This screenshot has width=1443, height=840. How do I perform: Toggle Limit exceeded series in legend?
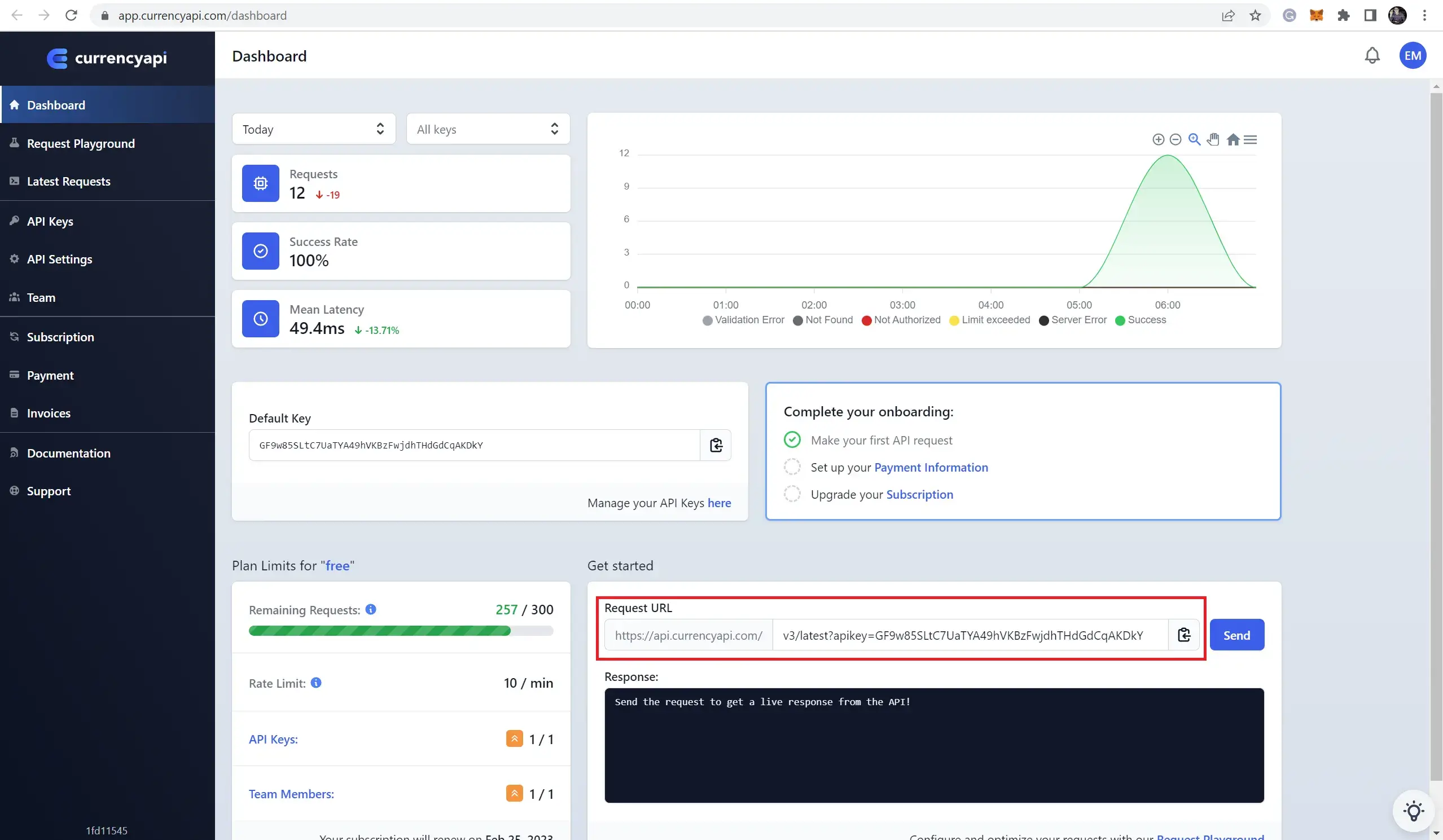coord(989,320)
